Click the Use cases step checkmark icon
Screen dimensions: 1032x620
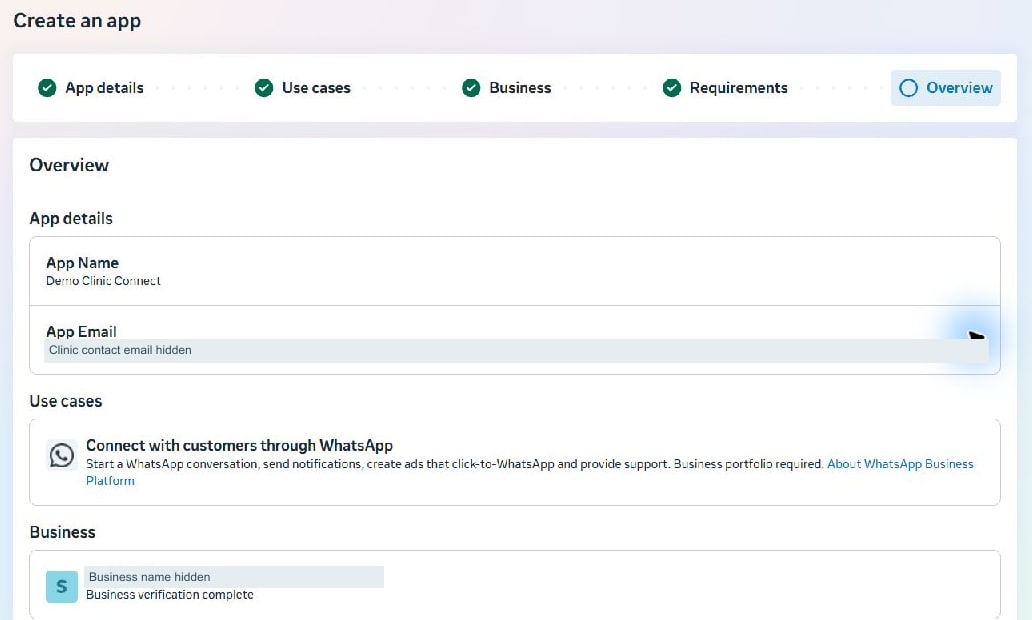coord(264,88)
